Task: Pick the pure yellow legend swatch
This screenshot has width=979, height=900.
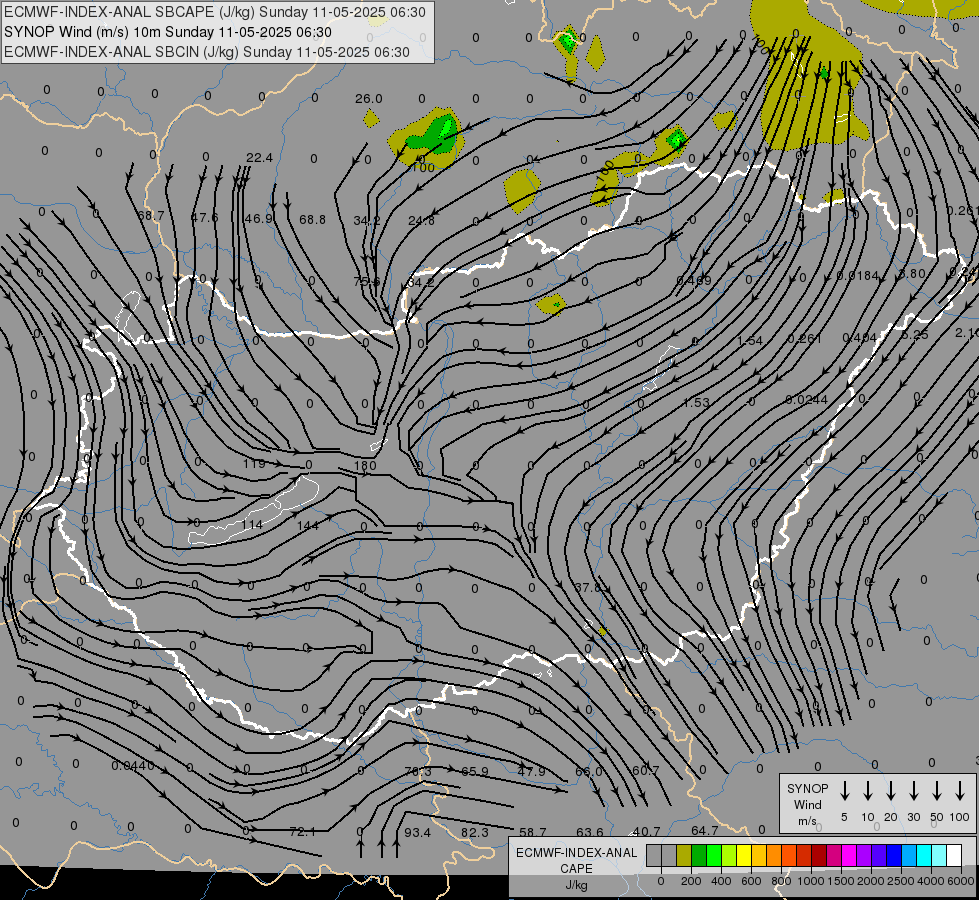Action: click(744, 855)
